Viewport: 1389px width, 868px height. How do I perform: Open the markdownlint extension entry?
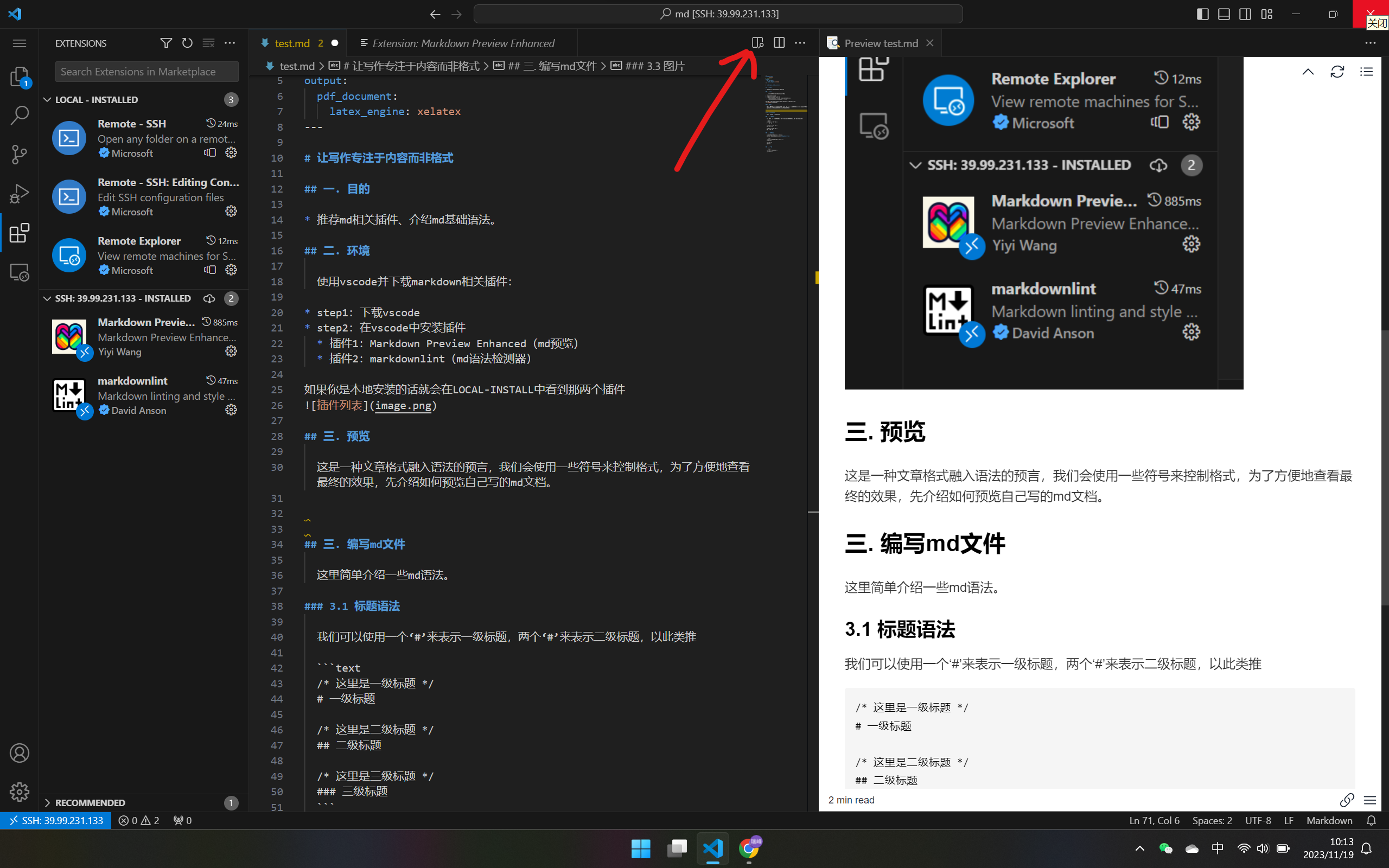(x=144, y=395)
